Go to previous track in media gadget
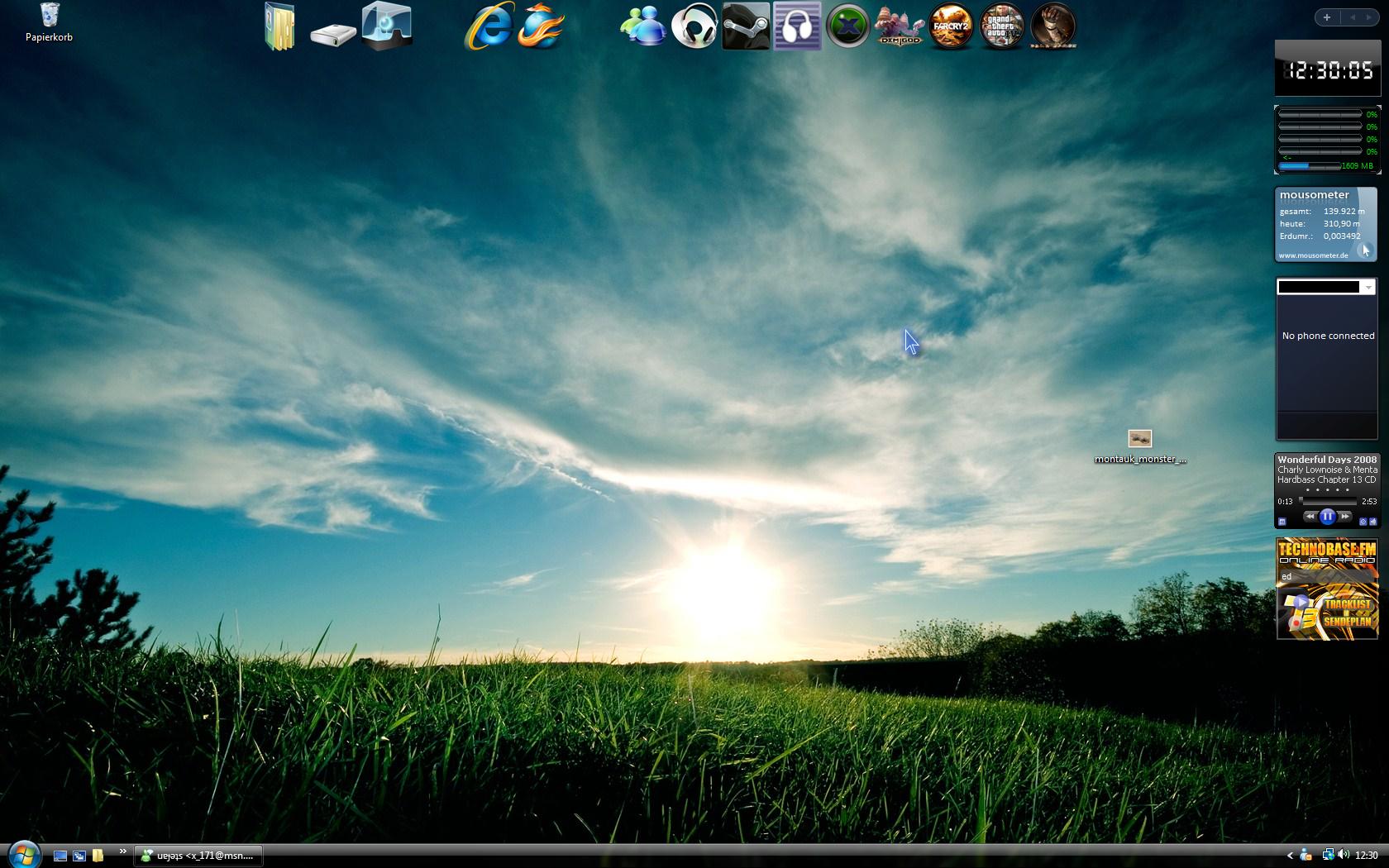Image resolution: width=1389 pixels, height=868 pixels. coord(1310,517)
